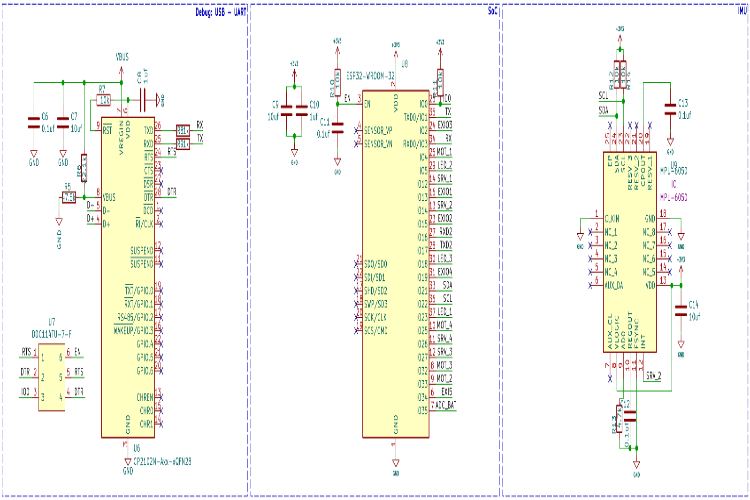The image size is (750, 500).
Task: Click the CLKIN pin label at pin 1
Action: [x=612, y=219]
